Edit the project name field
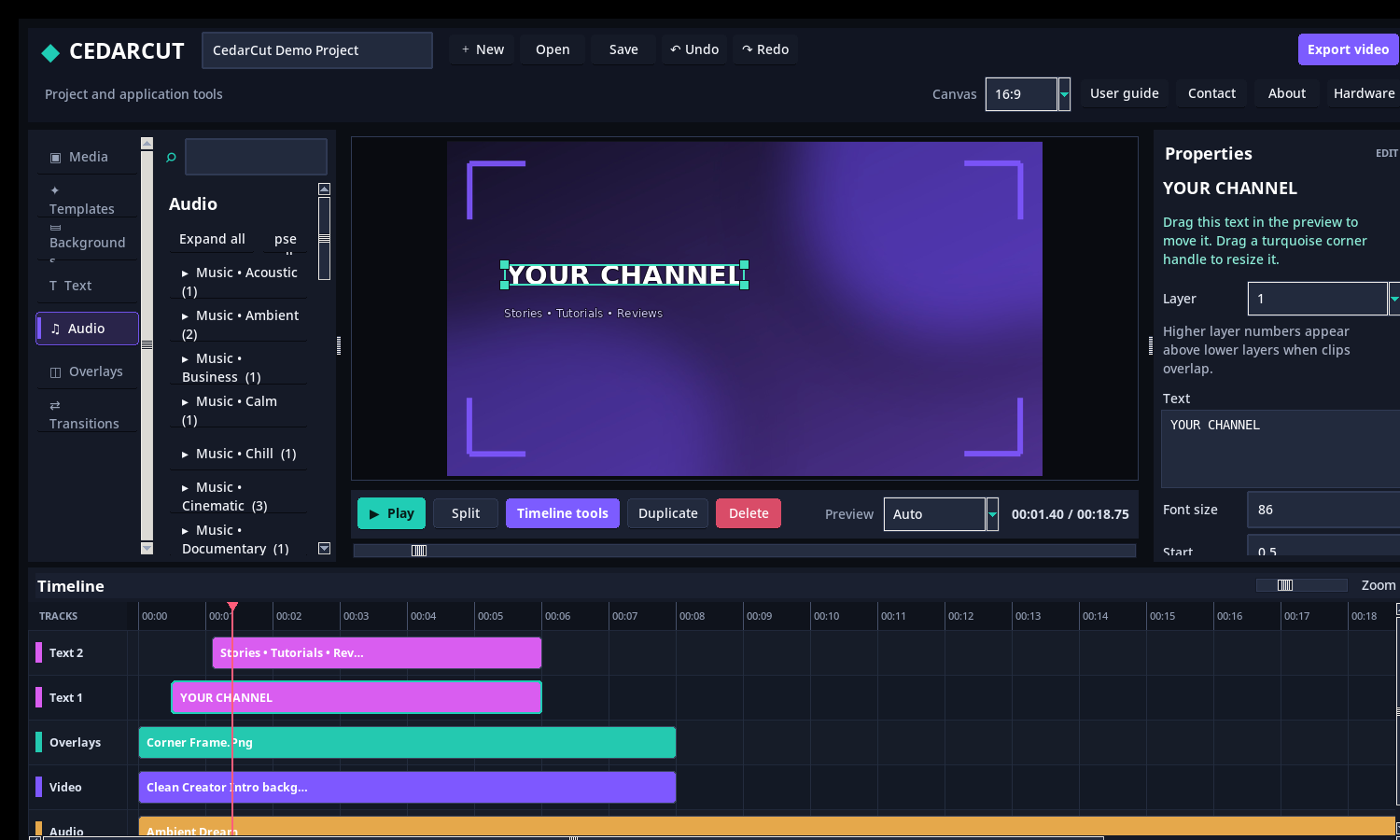This screenshot has width=1400, height=840. [x=317, y=50]
